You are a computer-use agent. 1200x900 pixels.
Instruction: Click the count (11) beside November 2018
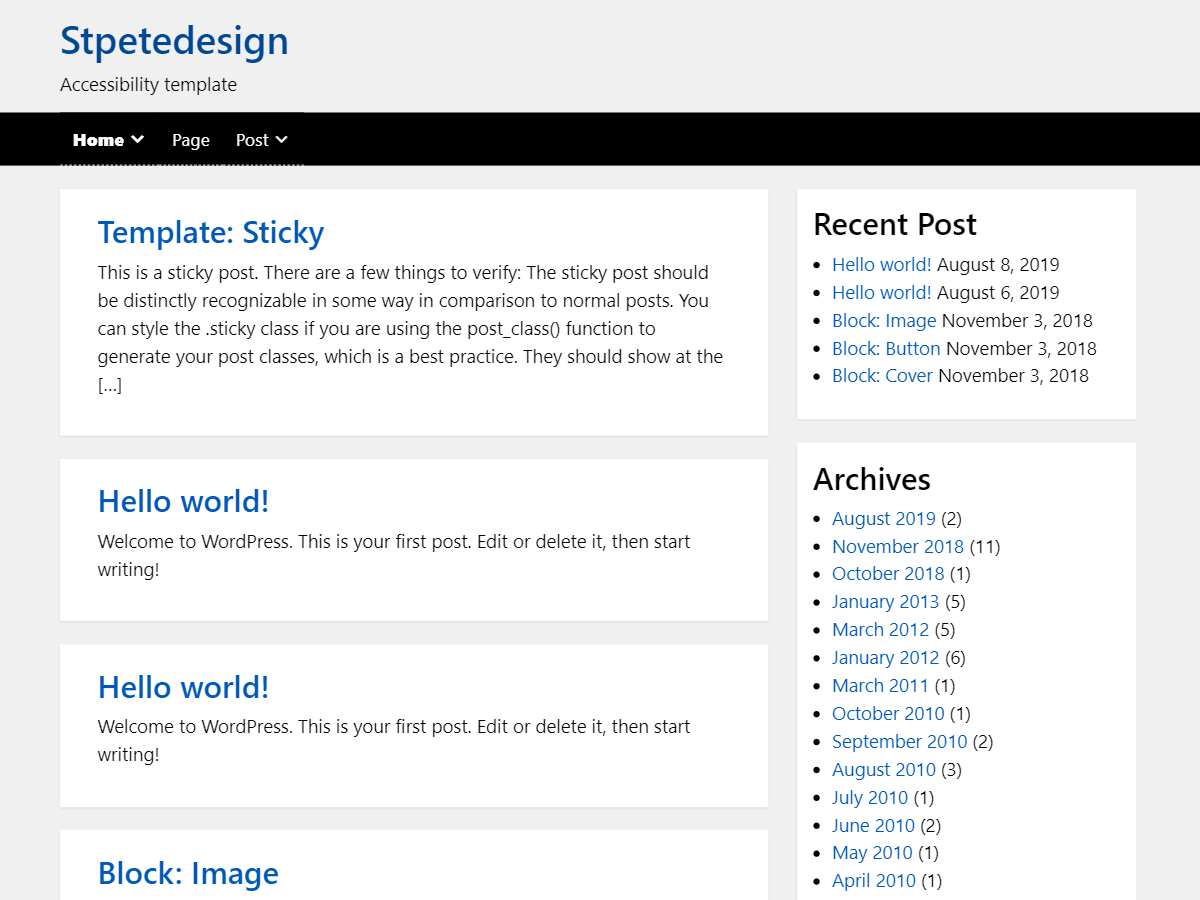985,546
